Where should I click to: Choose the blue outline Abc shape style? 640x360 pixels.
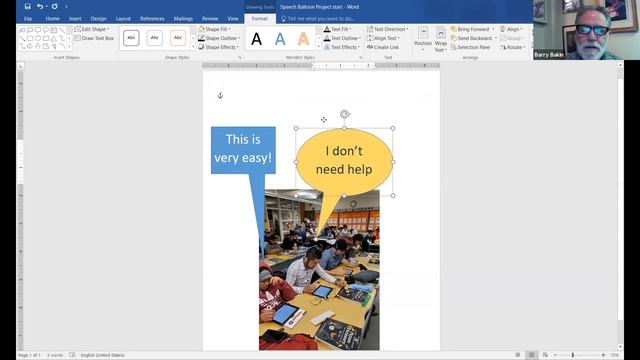[154, 38]
